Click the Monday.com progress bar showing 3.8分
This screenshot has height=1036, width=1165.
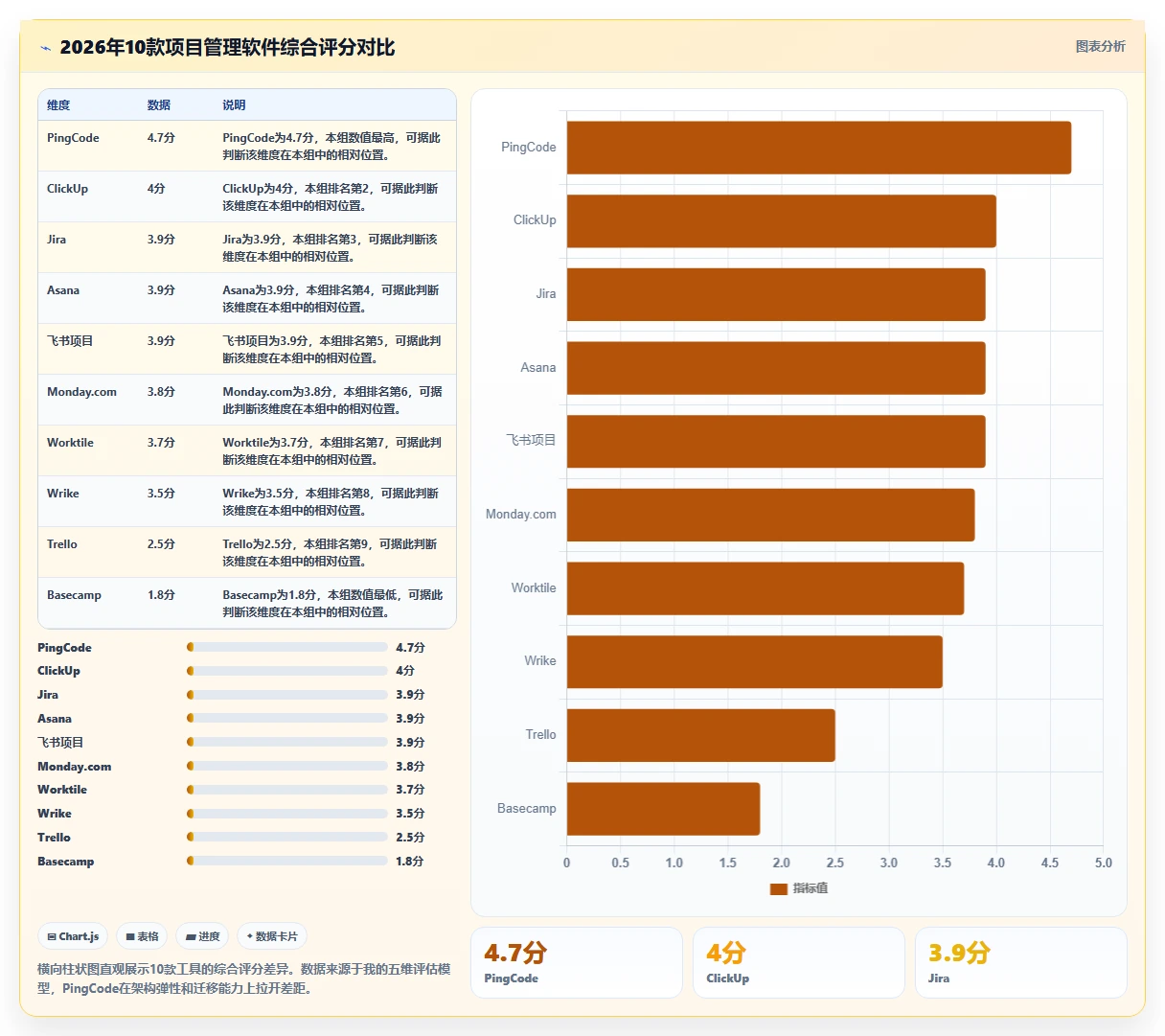click(287, 766)
